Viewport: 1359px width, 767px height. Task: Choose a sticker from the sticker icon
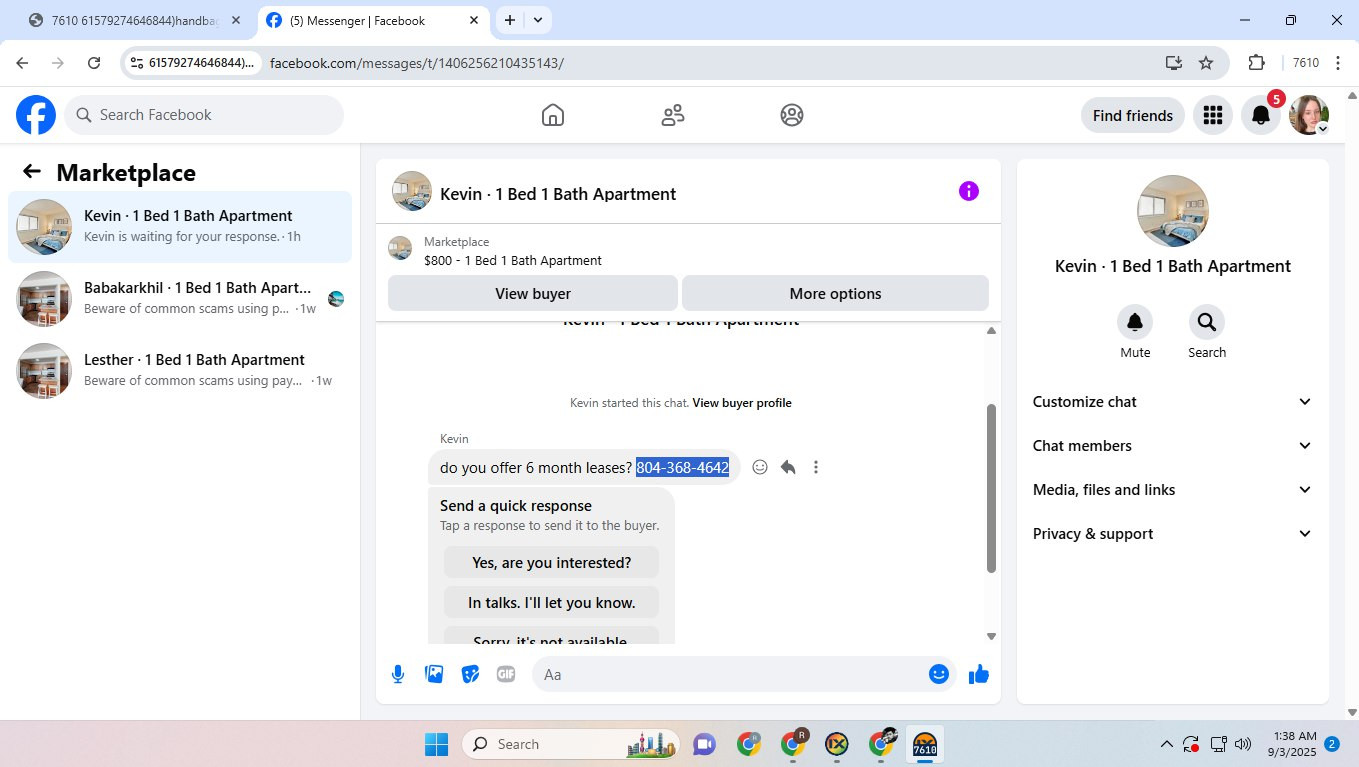click(x=470, y=674)
